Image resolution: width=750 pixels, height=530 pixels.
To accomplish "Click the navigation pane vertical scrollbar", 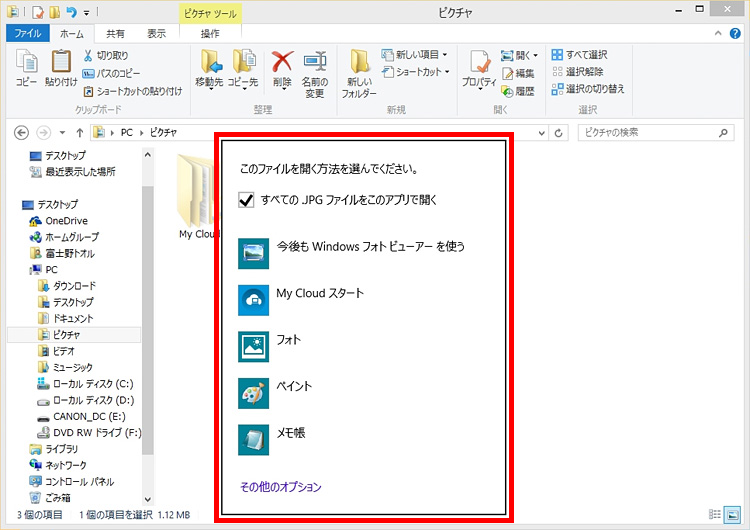I will [x=148, y=300].
